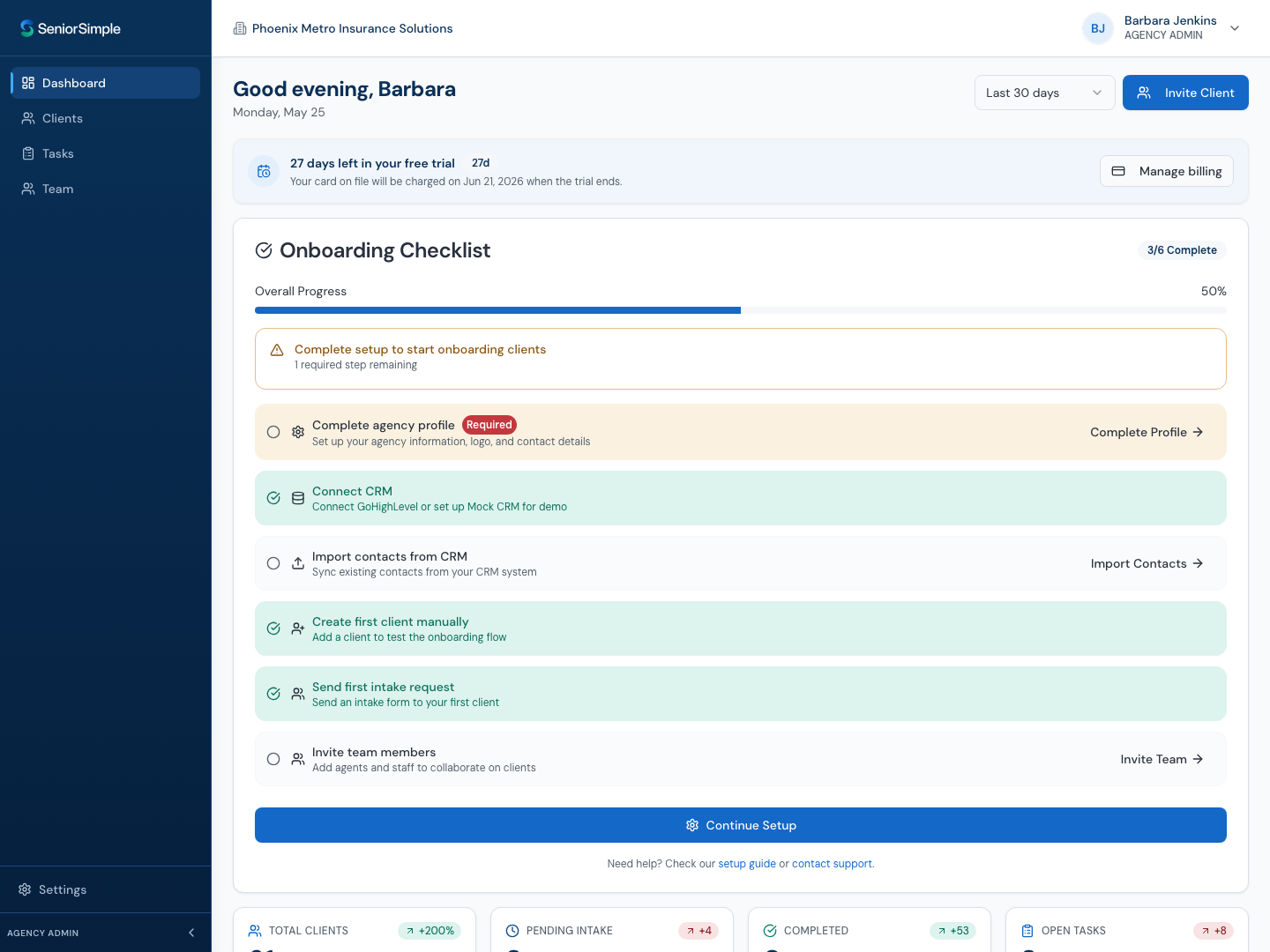
Task: Click the add-user icon beside Create first client
Action: click(x=298, y=628)
